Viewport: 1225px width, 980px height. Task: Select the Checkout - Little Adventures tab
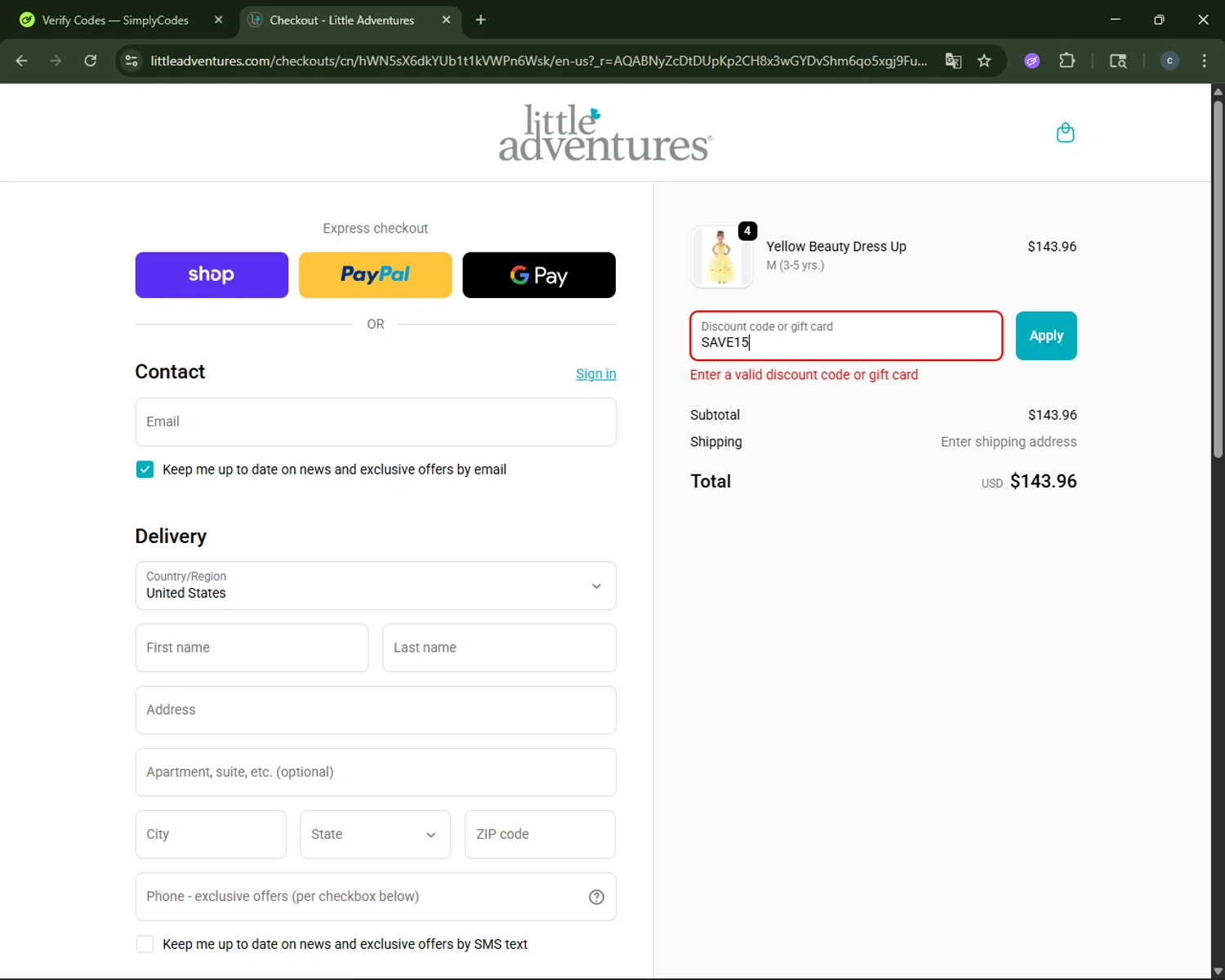point(342,20)
